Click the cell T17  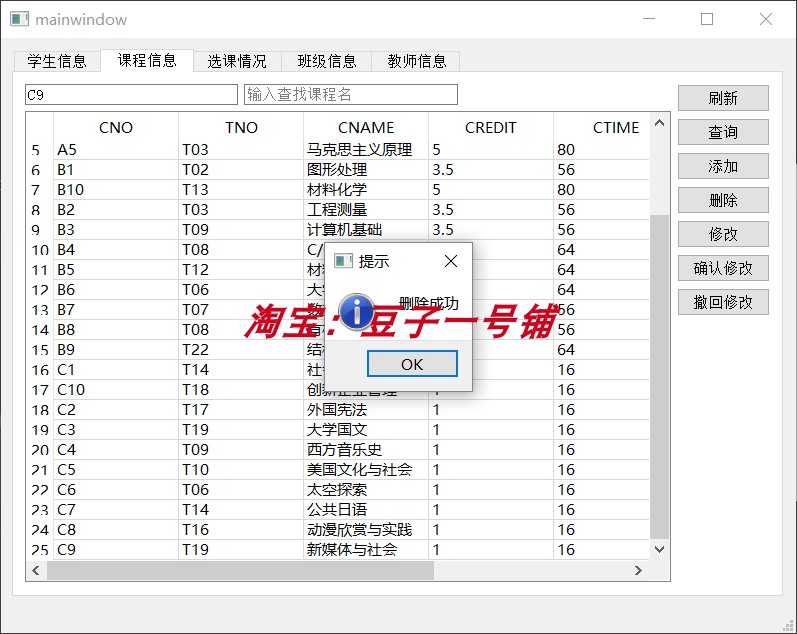[x=241, y=410]
